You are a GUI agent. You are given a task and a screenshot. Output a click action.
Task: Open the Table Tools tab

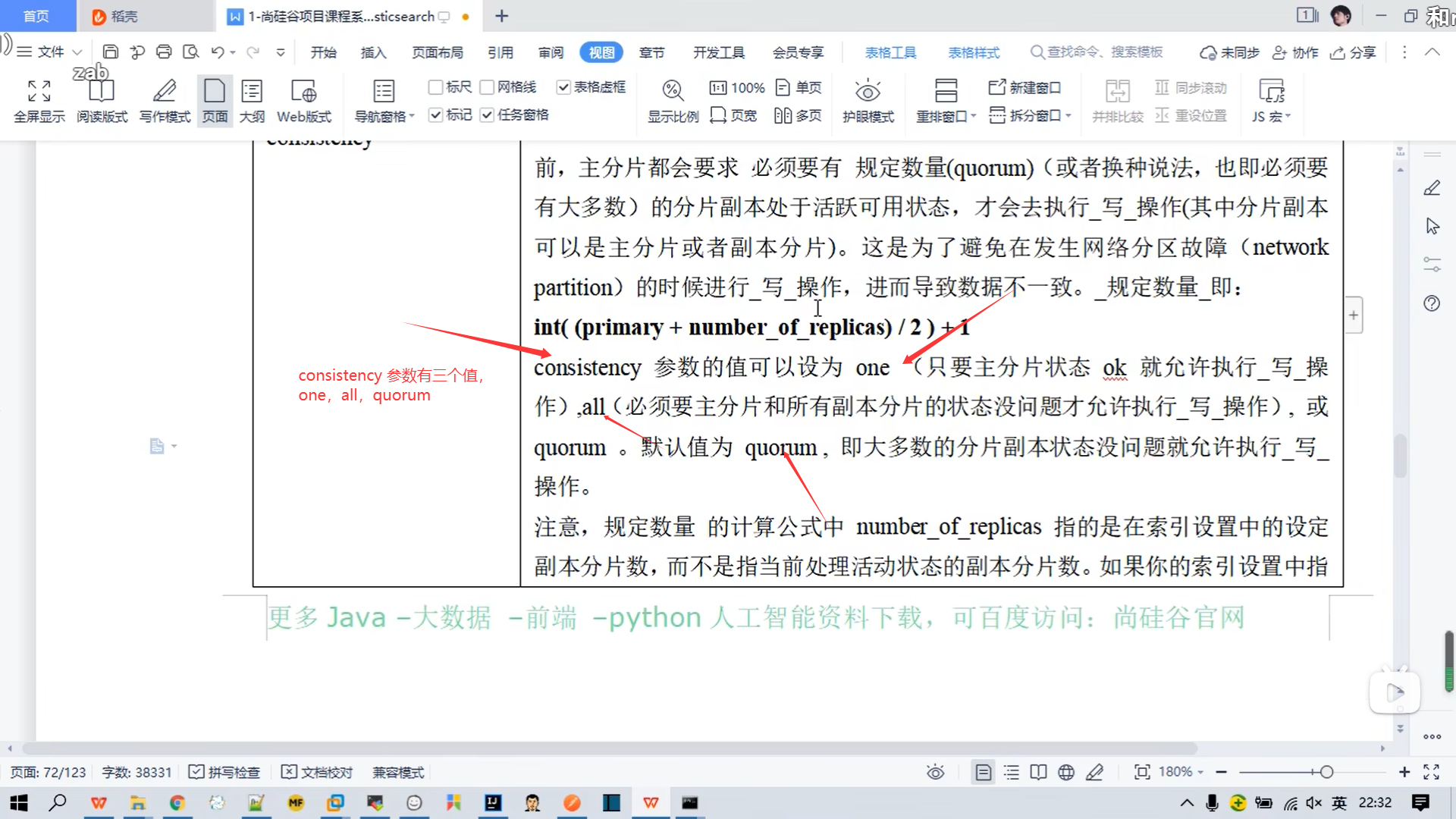890,52
